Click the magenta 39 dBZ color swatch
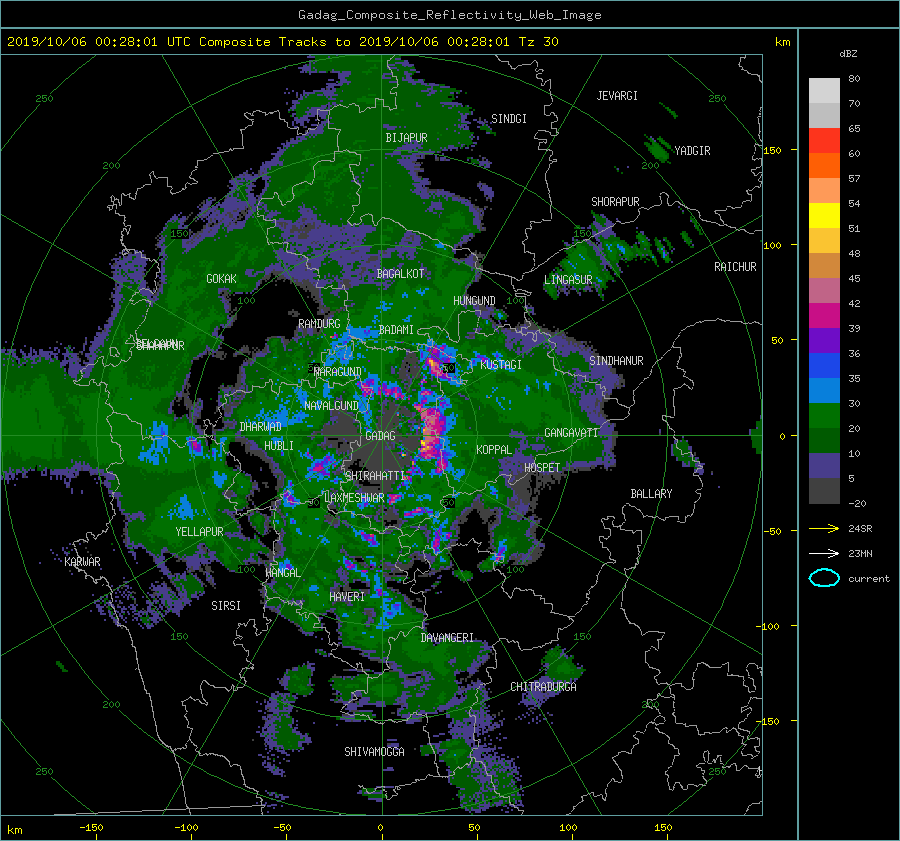 click(x=824, y=316)
